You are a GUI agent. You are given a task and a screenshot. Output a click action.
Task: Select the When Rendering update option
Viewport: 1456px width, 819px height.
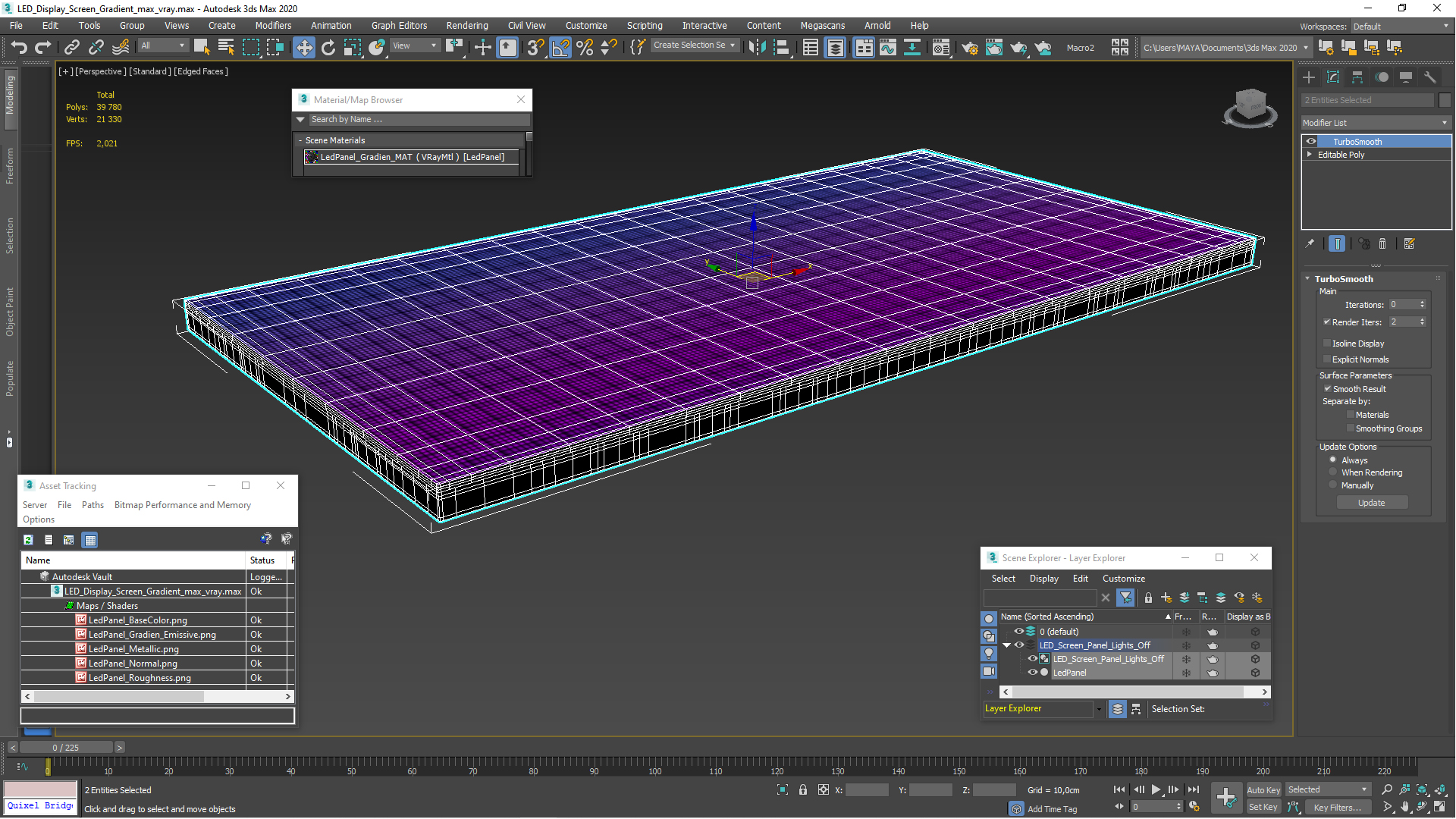tap(1332, 472)
